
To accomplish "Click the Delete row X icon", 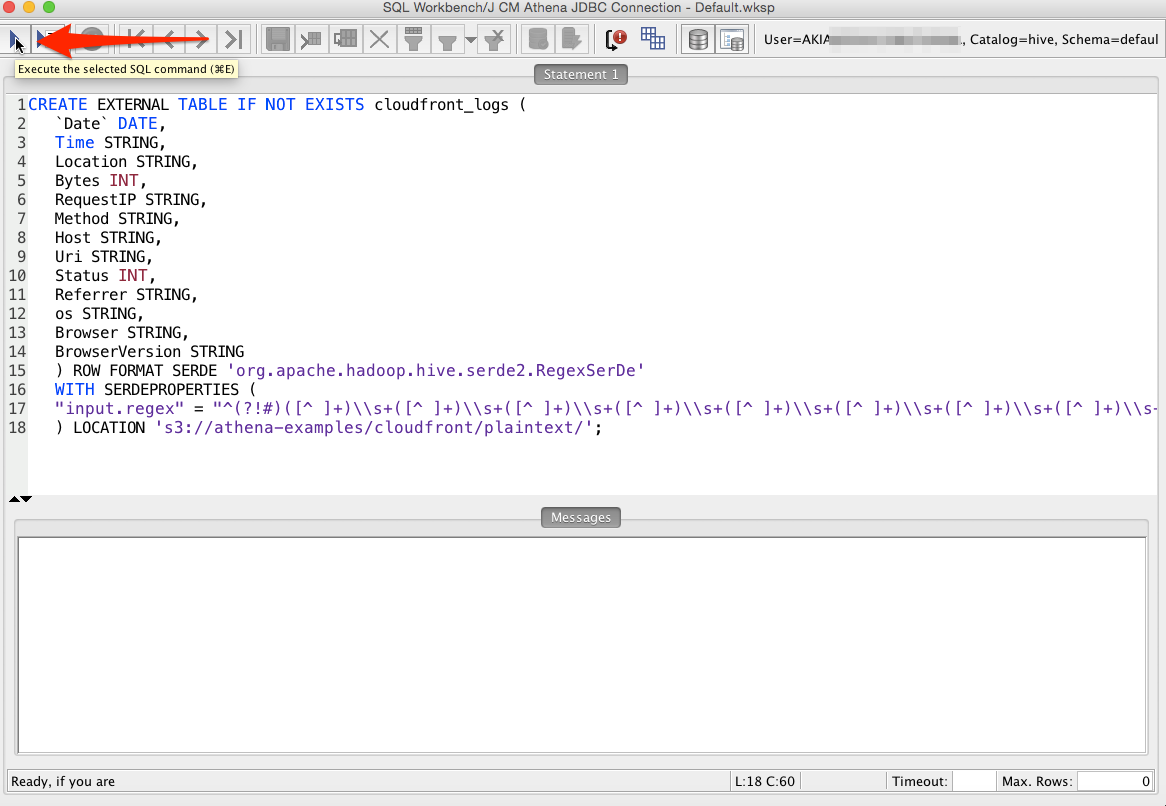I will coord(379,39).
